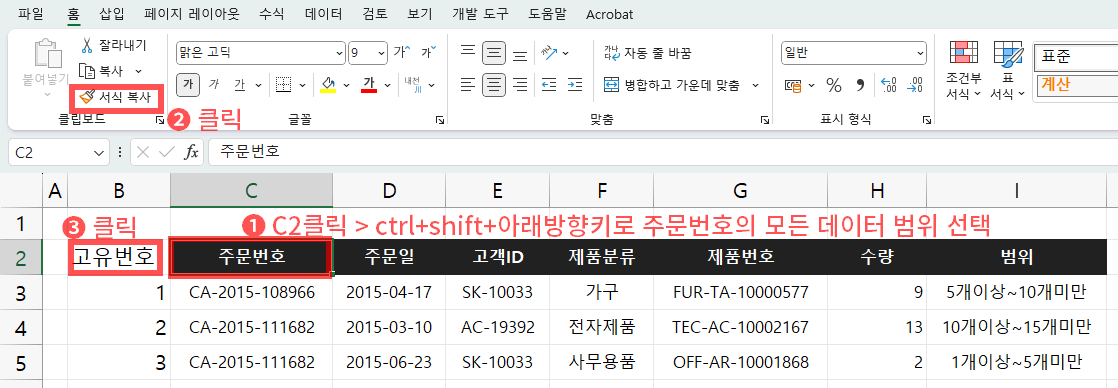The image size is (1118, 388).
Task: Click the 붙여넣기 (Paste) clipboard icon
Action: click(x=48, y=52)
